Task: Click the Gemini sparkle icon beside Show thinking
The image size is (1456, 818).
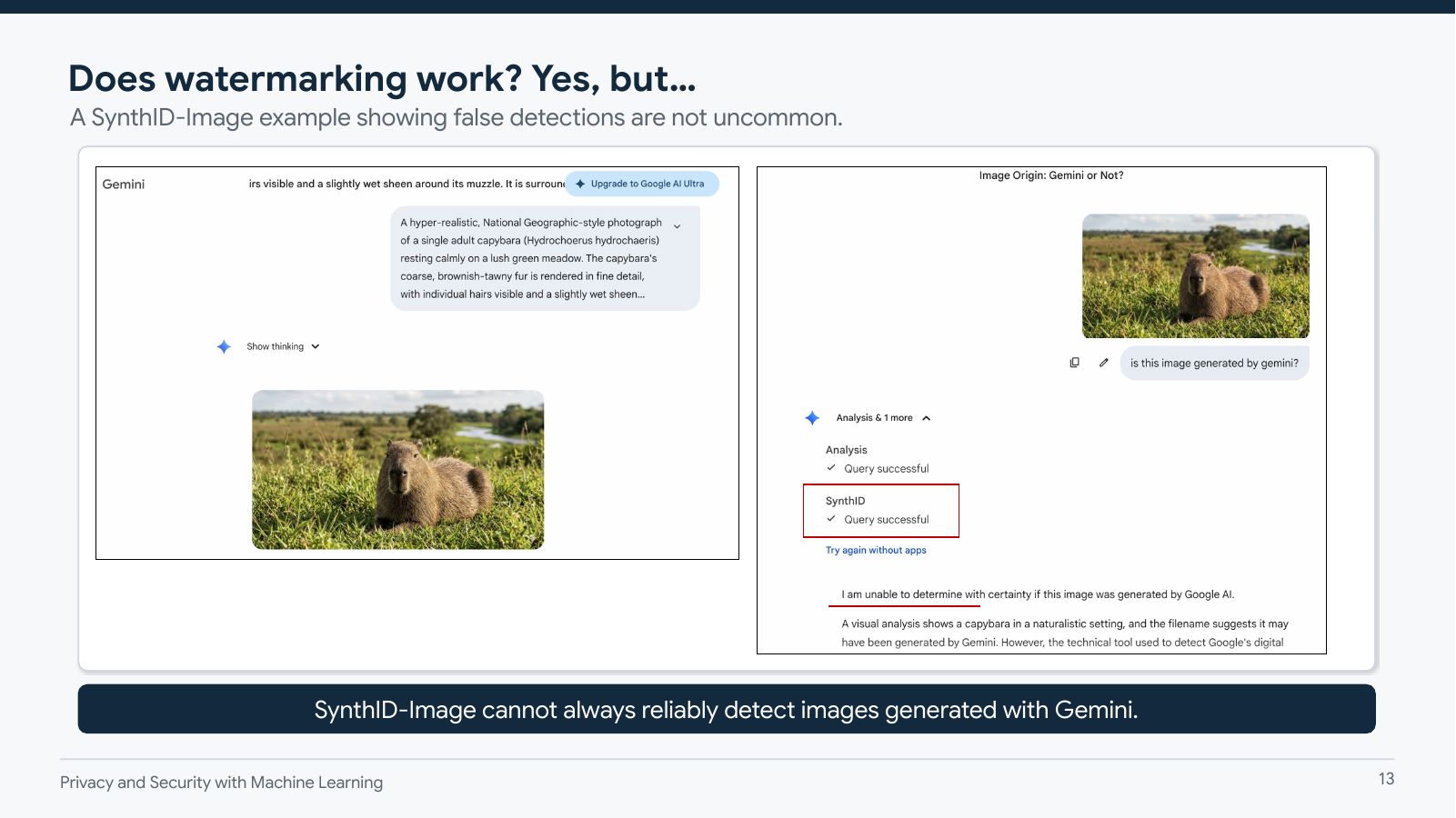Action: 224,346
